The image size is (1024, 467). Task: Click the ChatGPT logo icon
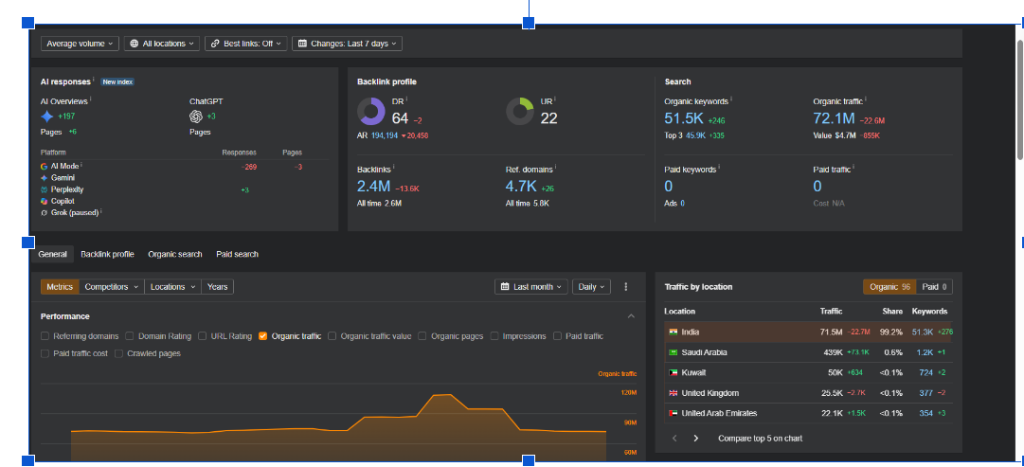(195, 117)
